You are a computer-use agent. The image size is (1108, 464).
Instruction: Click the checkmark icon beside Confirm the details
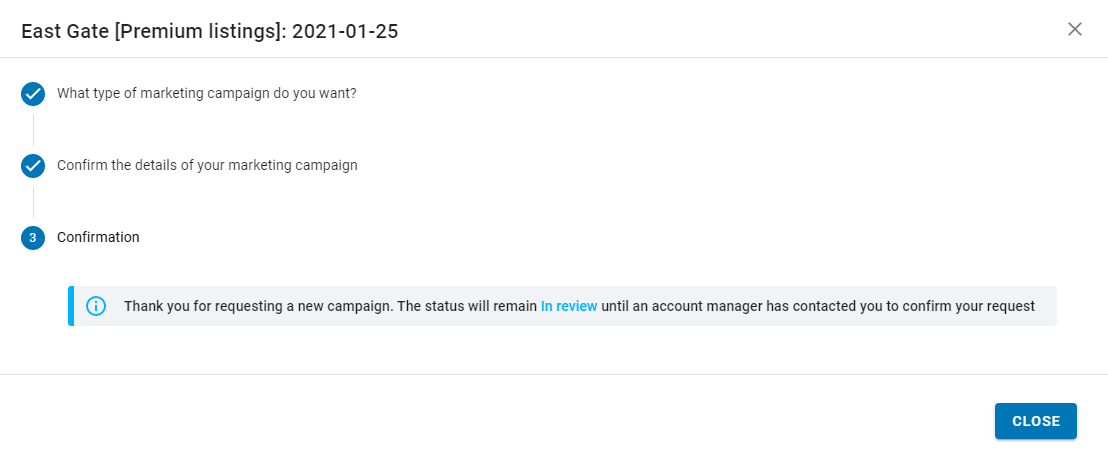[33, 166]
